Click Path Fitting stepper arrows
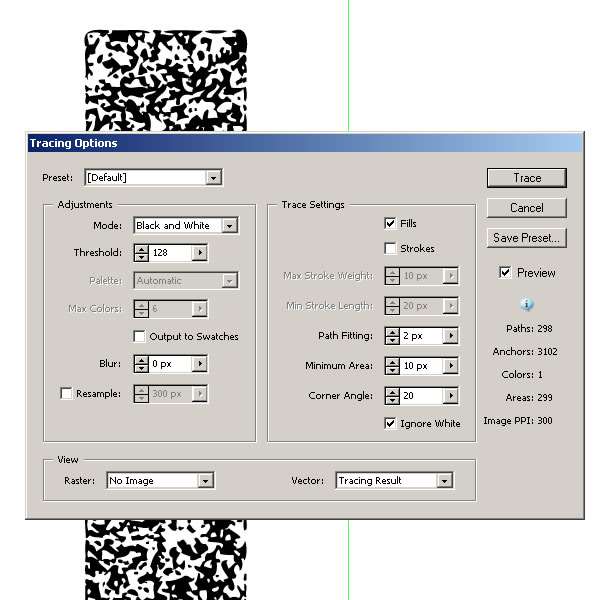The height and width of the screenshot is (600, 600). pyautogui.click(x=392, y=336)
